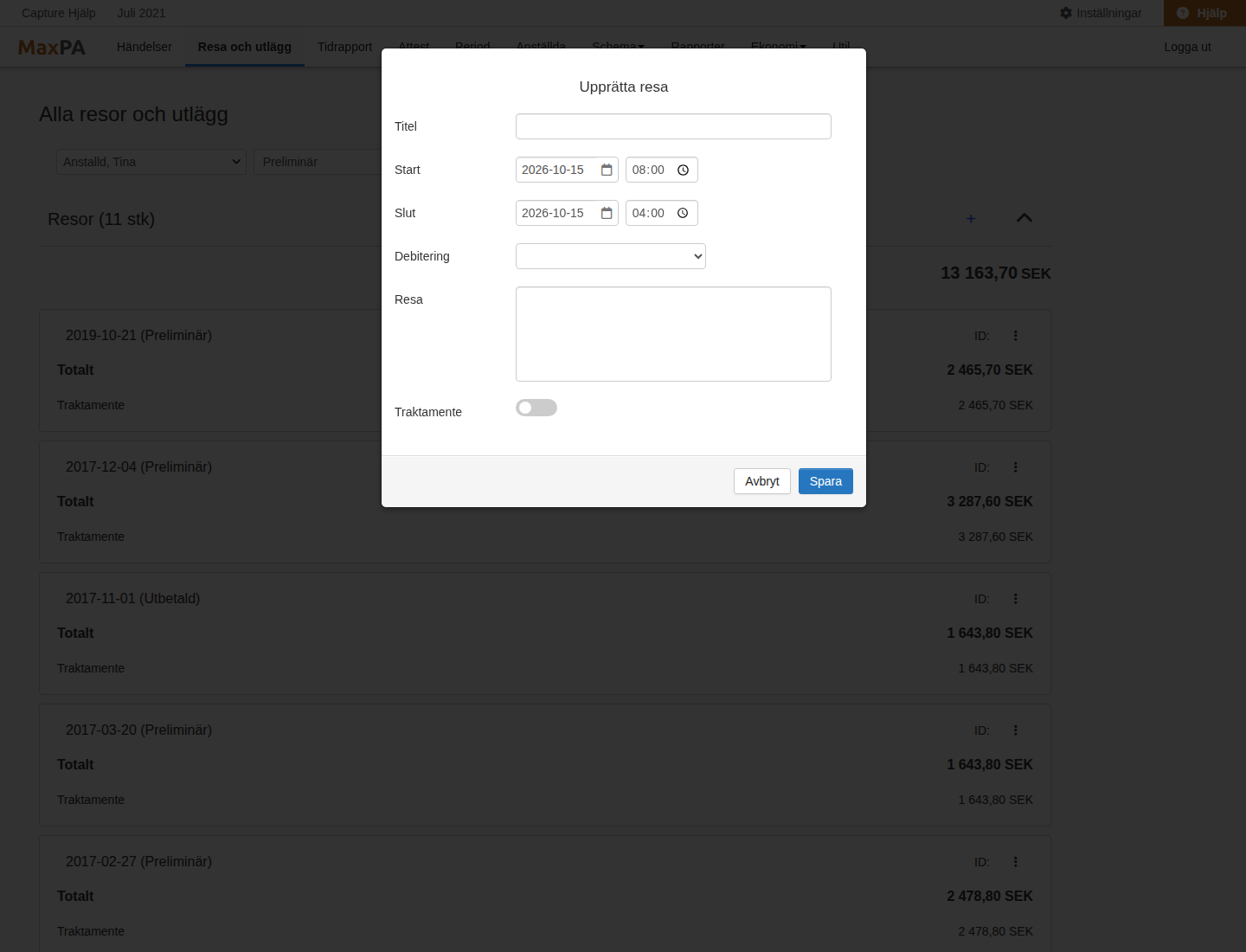
Task: Open Inställningar with the gear icon
Action: pyautogui.click(x=1101, y=13)
